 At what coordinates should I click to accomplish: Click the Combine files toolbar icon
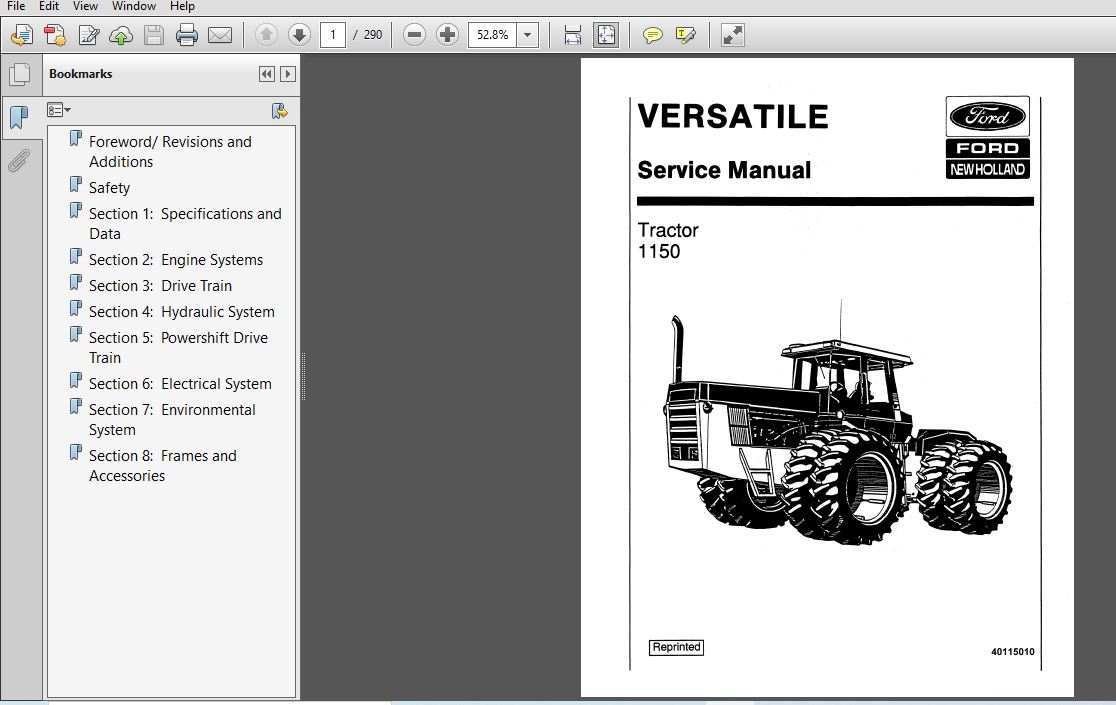(x=55, y=34)
